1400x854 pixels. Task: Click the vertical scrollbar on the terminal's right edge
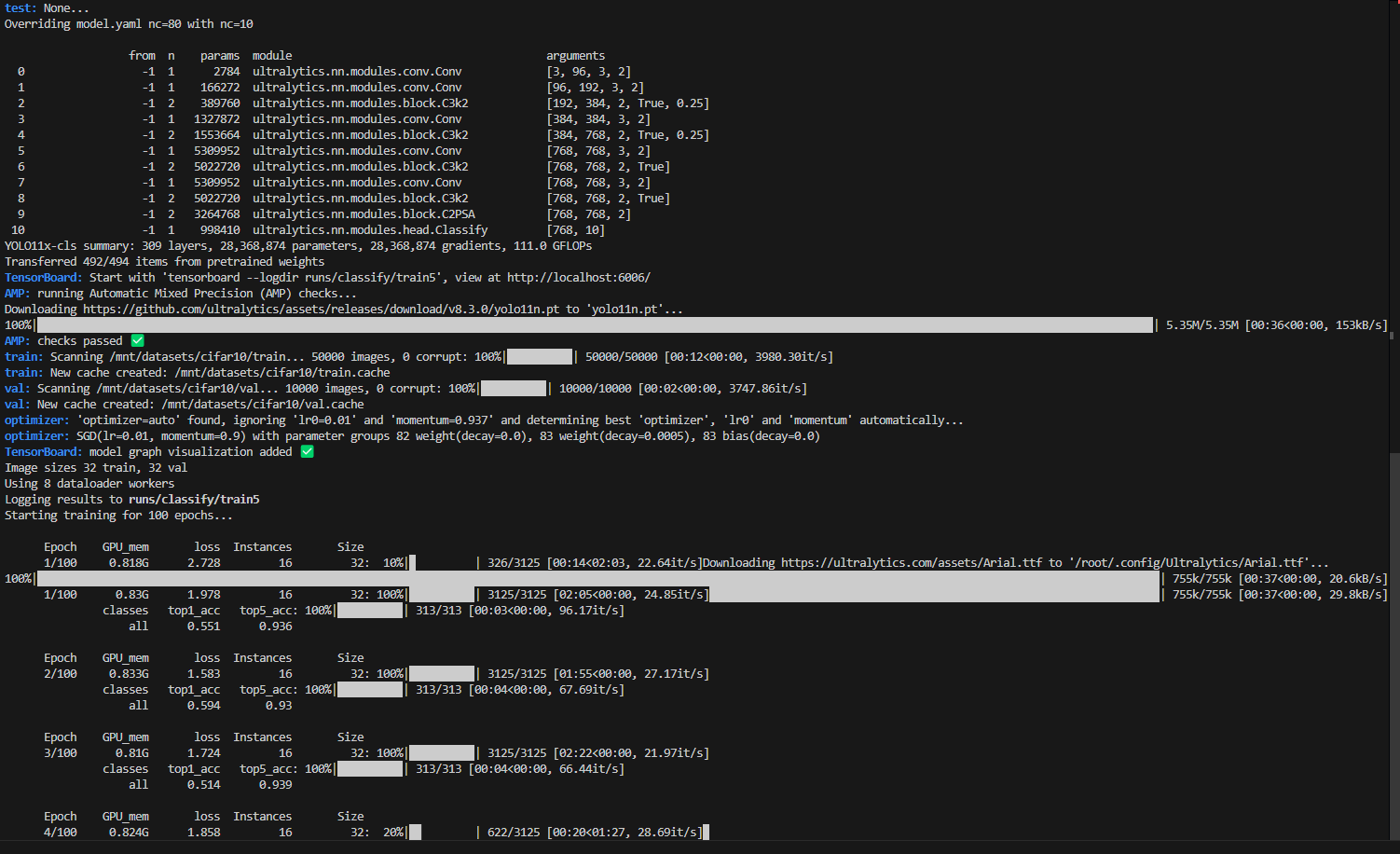[1393, 643]
